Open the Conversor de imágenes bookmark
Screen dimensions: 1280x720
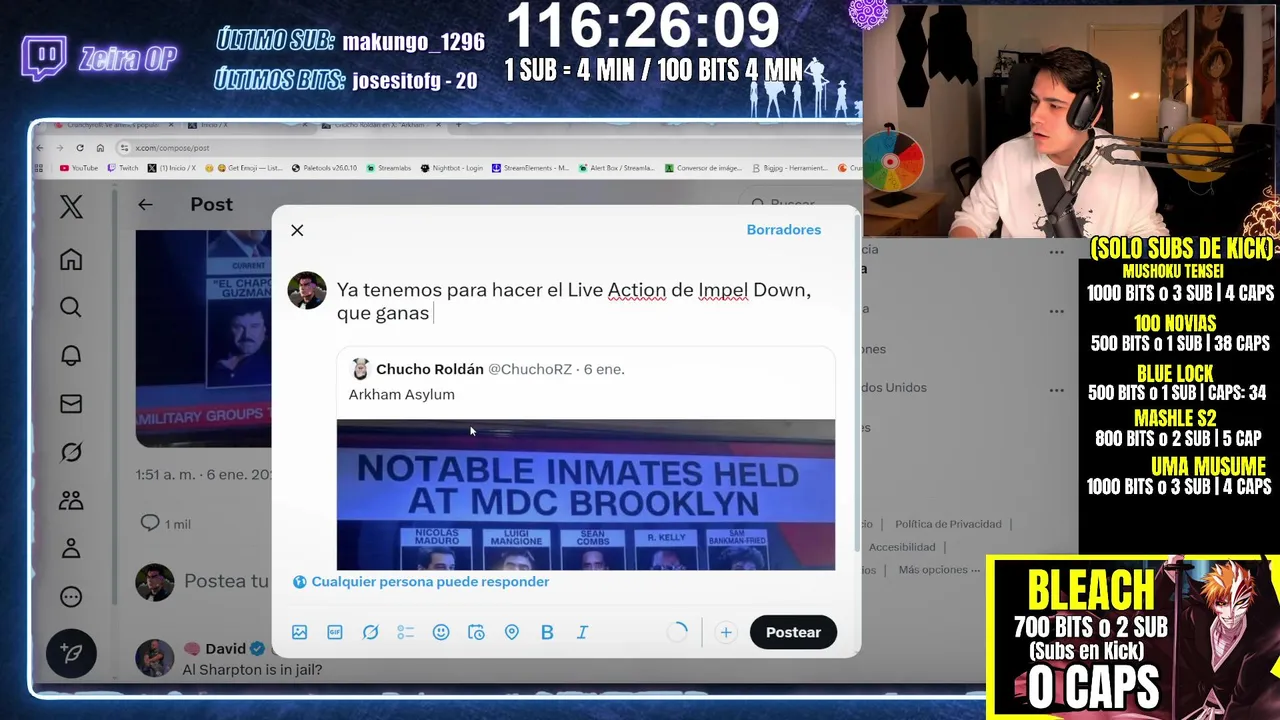(703, 168)
